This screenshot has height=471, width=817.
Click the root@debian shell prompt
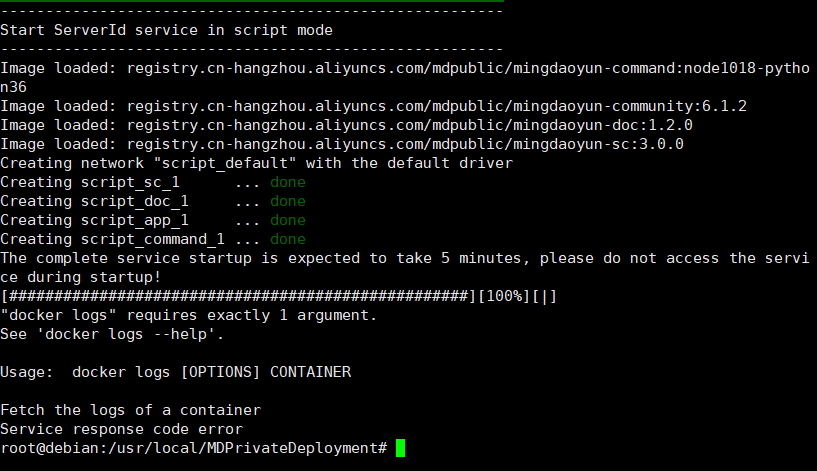193,448
